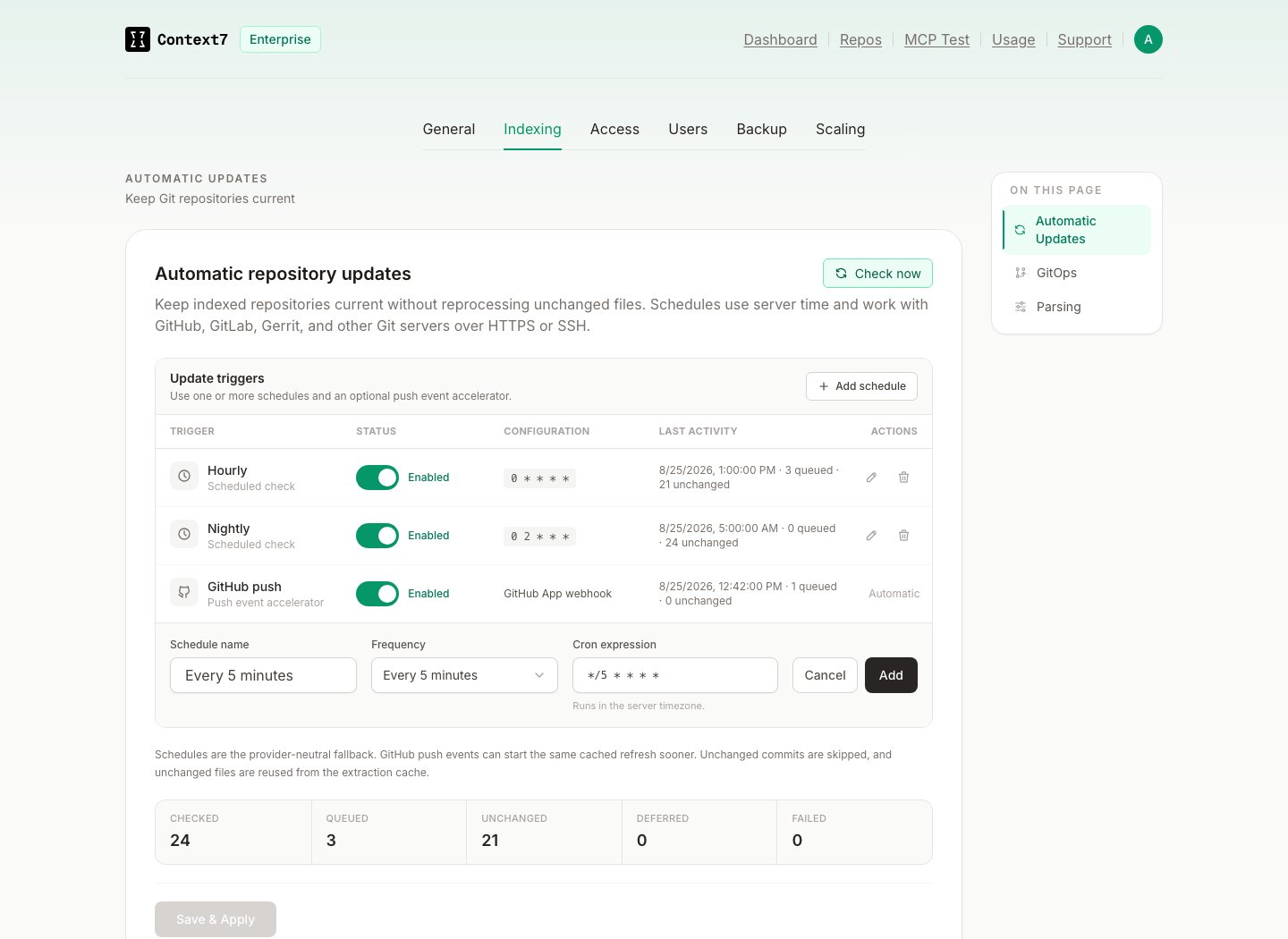
Task: Click the Deferred stat card
Action: (699, 832)
